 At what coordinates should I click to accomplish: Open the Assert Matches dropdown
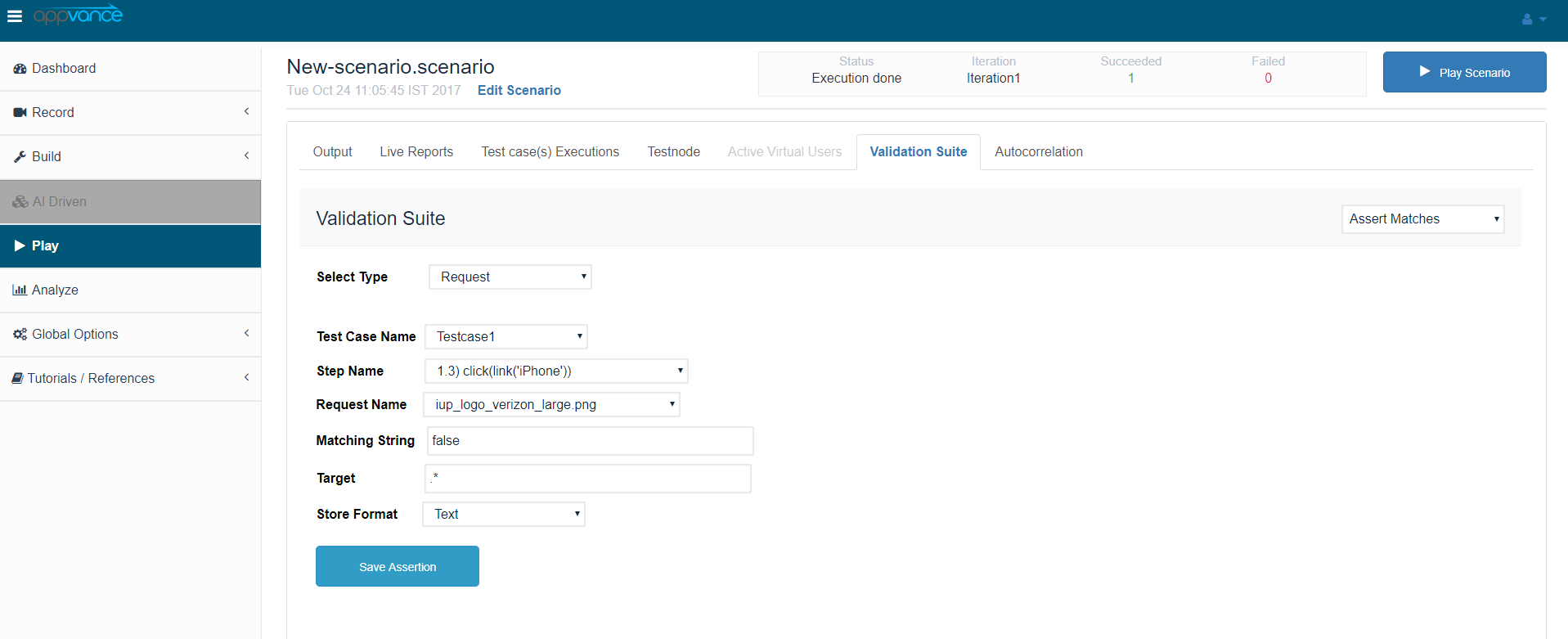tap(1422, 219)
